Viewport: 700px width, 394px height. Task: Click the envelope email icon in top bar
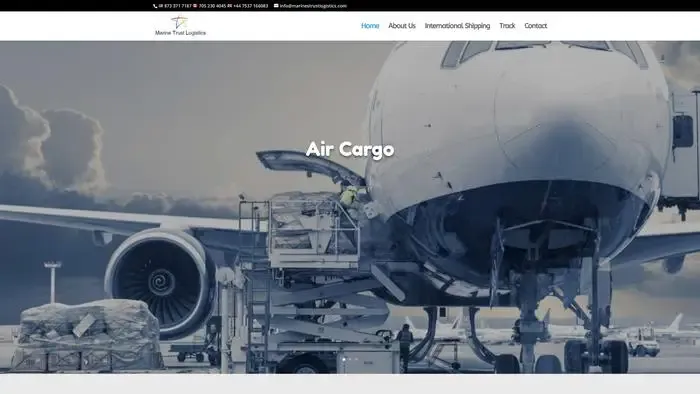tap(276, 6)
